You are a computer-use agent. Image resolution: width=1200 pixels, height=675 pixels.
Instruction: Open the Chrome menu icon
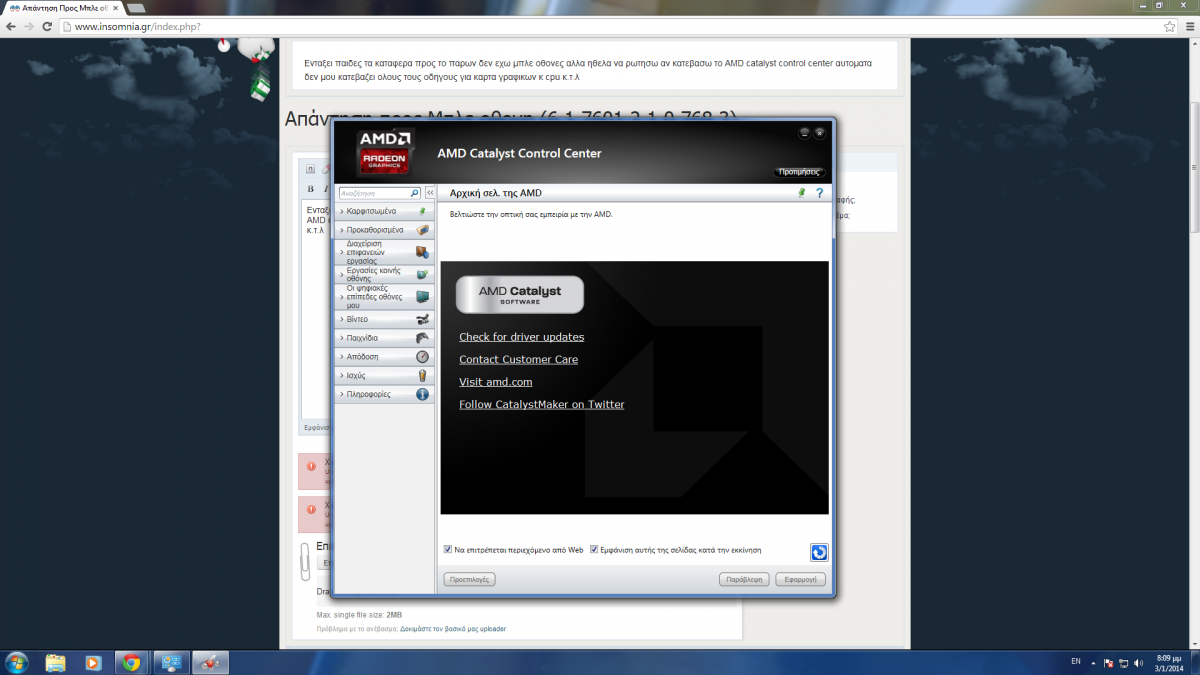point(1188,26)
